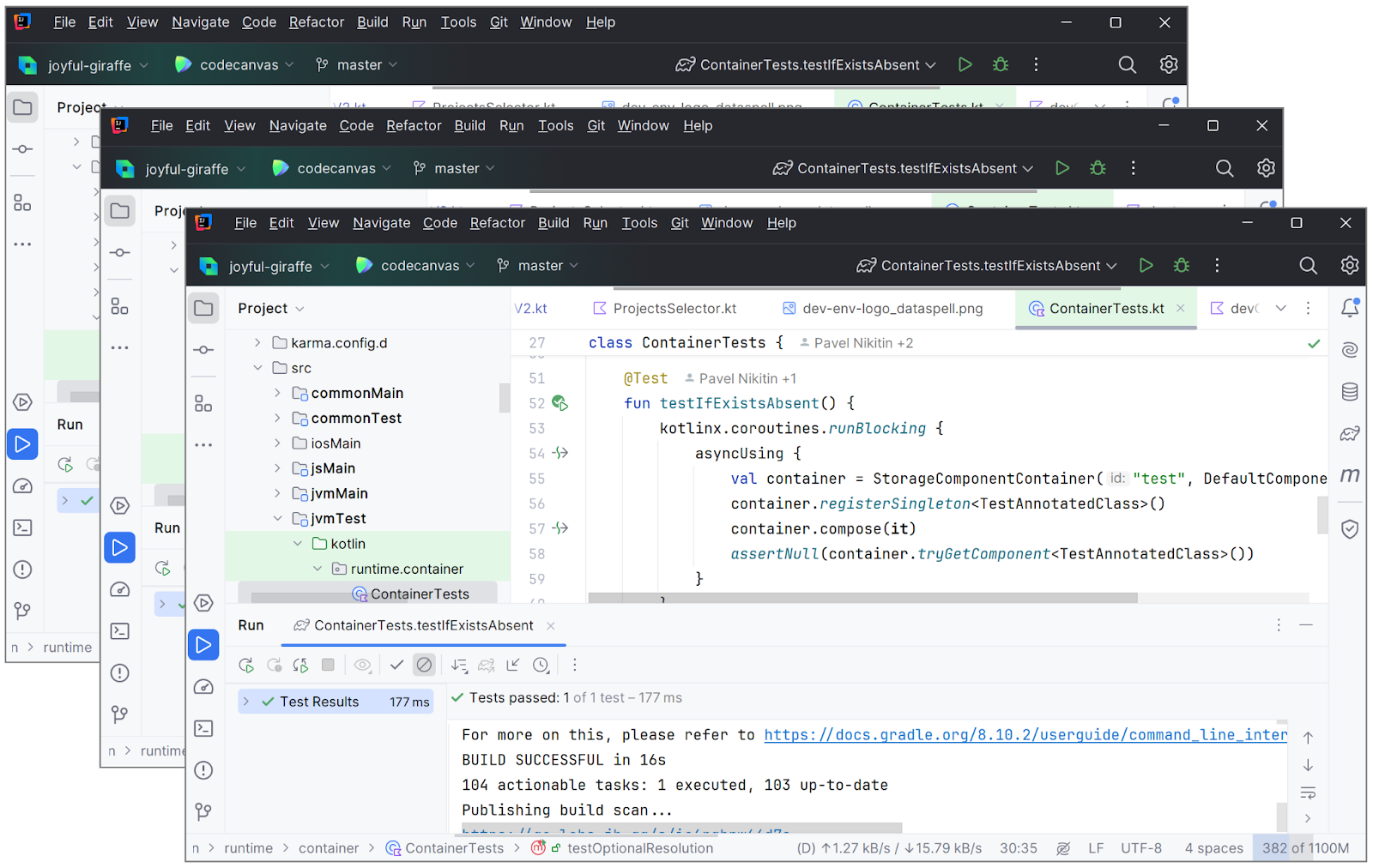
Task: Open the Git tool window in front window
Action: [203, 811]
